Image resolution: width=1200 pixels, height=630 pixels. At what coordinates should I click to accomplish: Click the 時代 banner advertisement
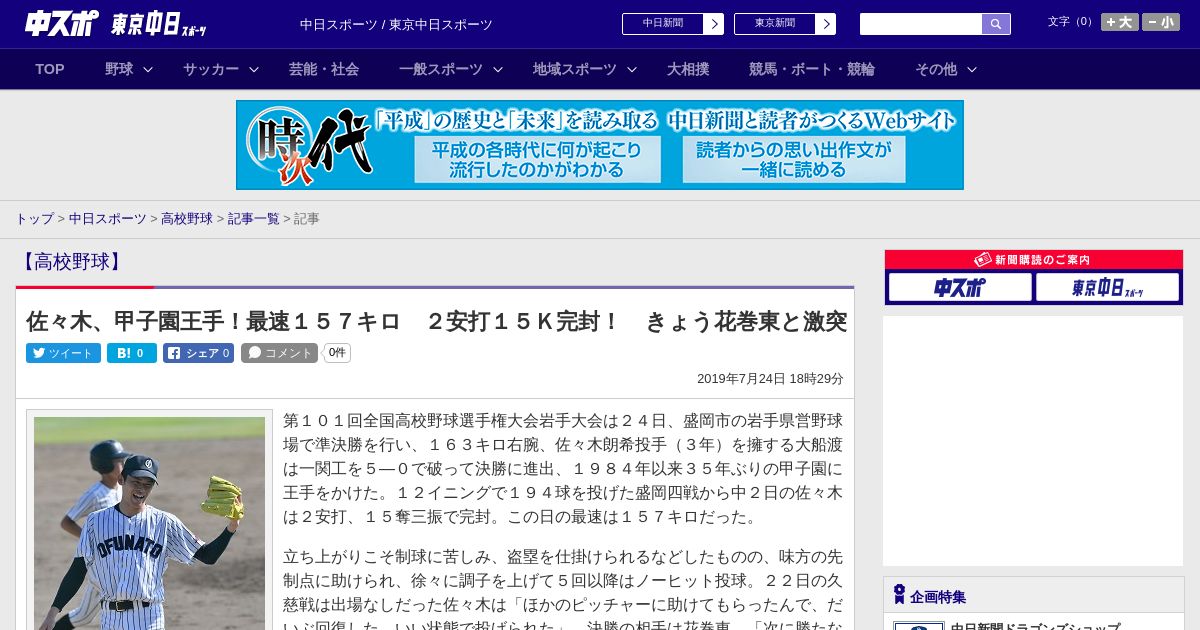point(600,145)
